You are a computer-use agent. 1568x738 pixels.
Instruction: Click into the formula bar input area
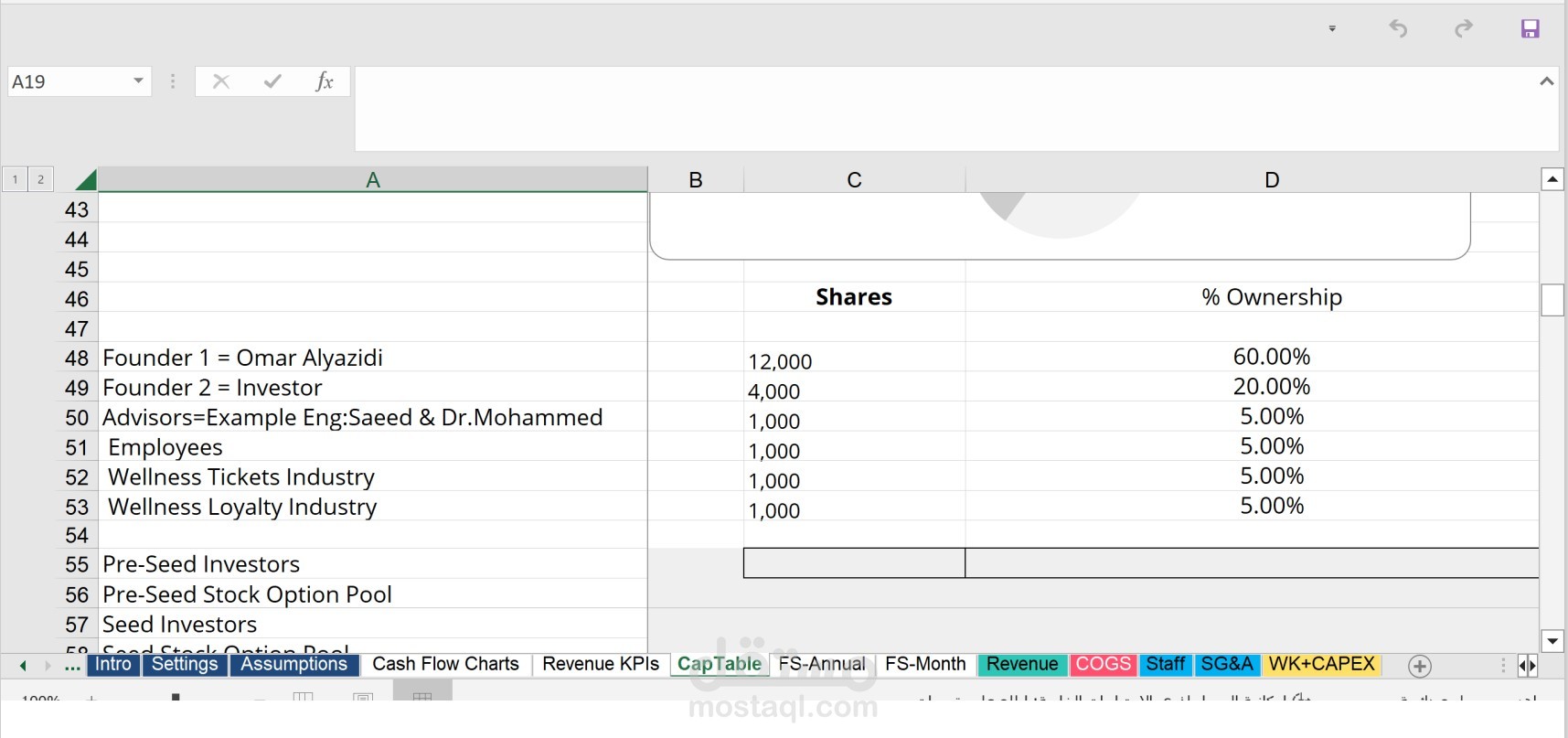[946, 109]
